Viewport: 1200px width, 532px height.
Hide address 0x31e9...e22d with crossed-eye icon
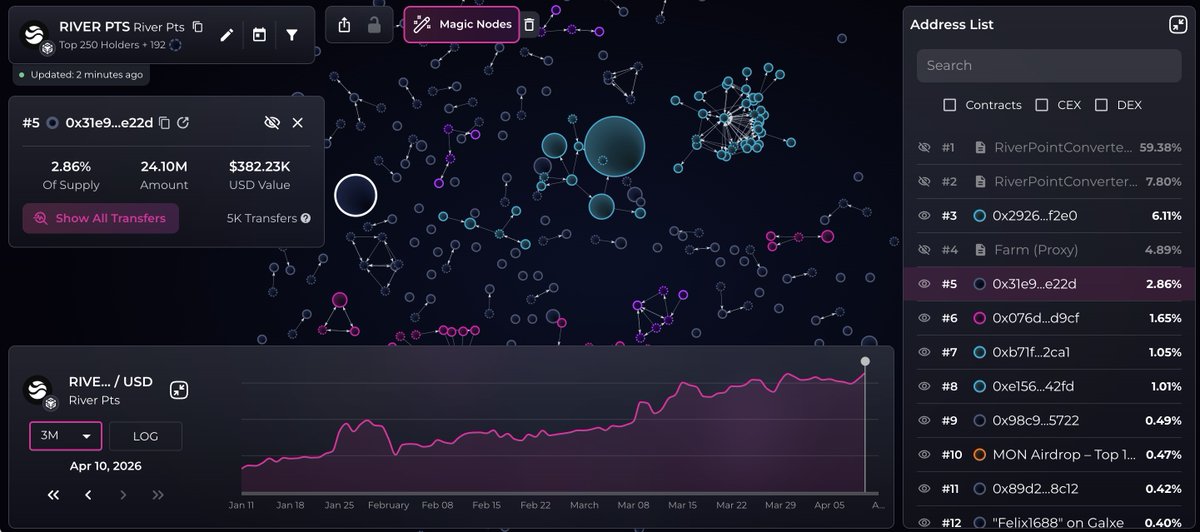(x=271, y=122)
